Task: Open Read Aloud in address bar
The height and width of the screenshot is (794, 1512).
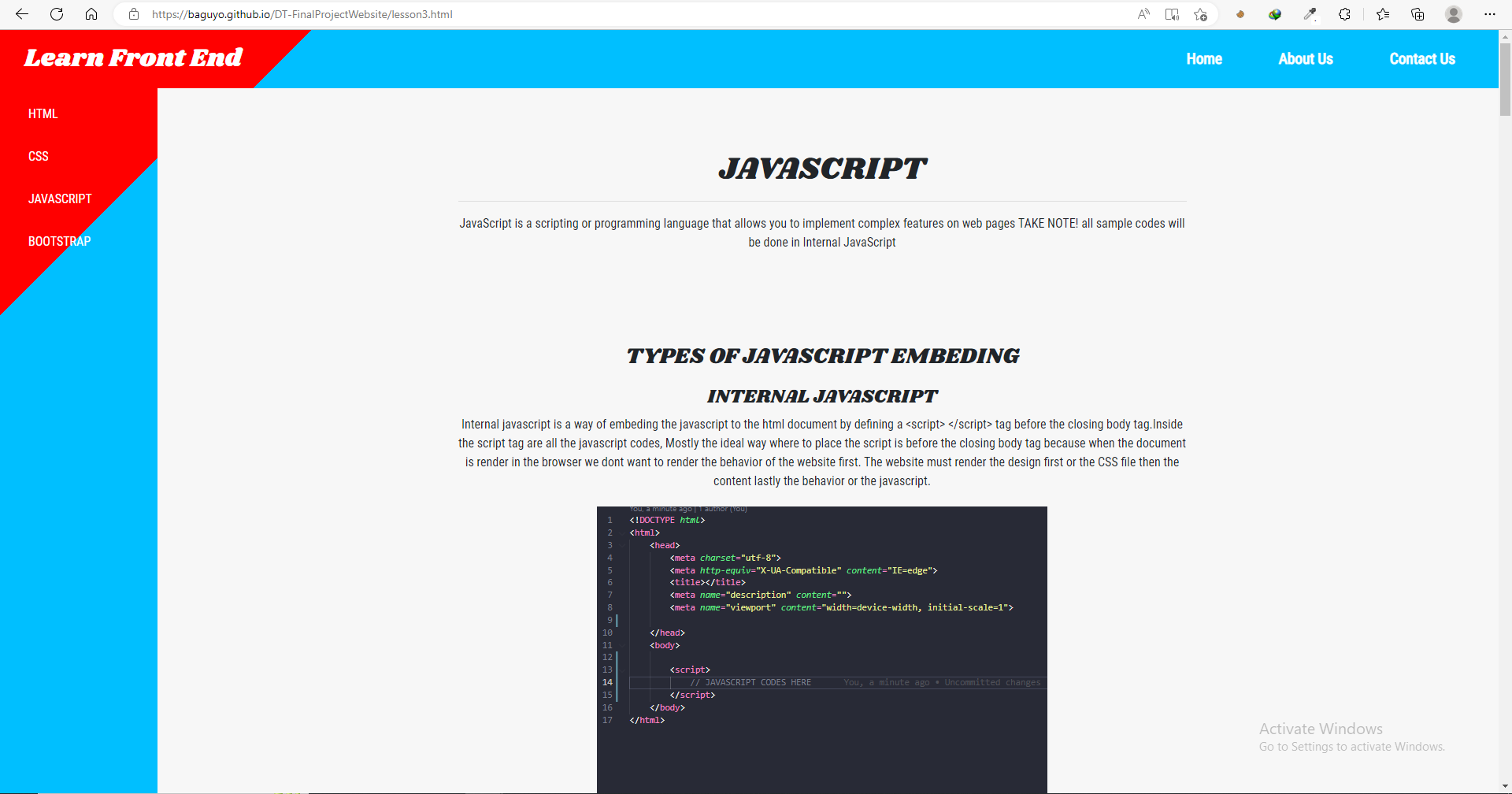Action: coord(1143,14)
